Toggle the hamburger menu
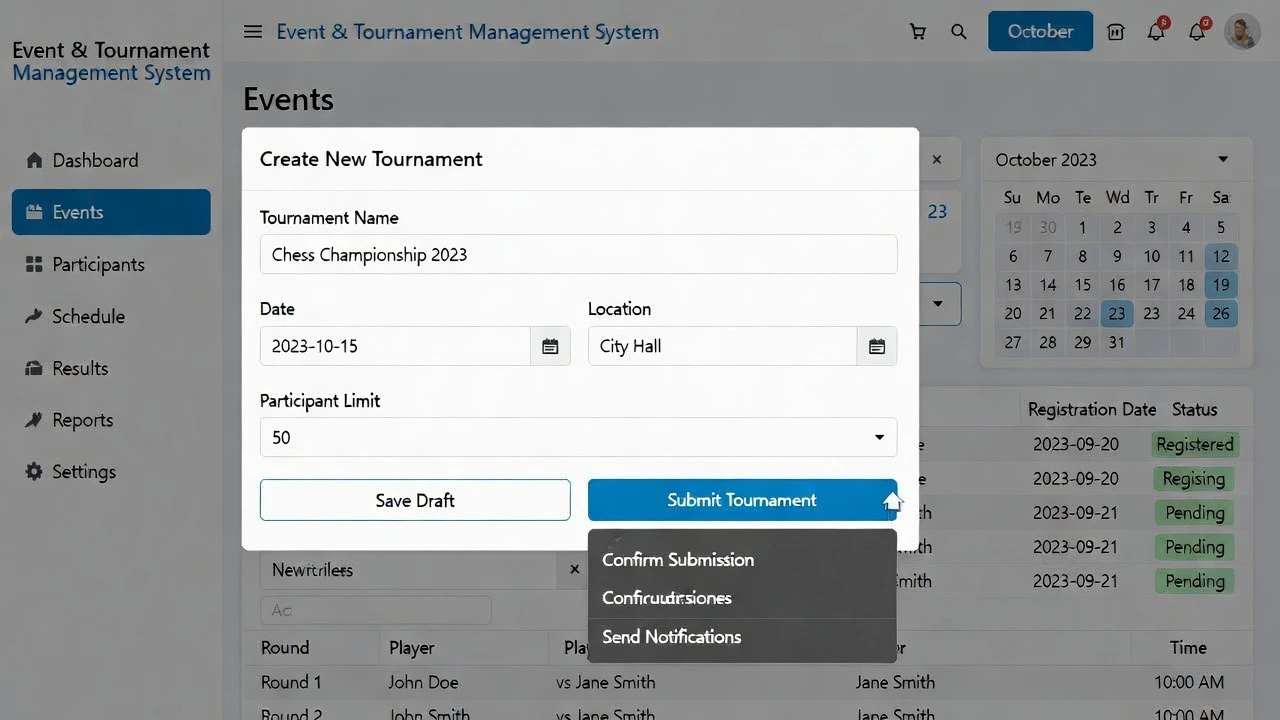Image resolution: width=1280 pixels, height=720 pixels. pyautogui.click(x=252, y=31)
